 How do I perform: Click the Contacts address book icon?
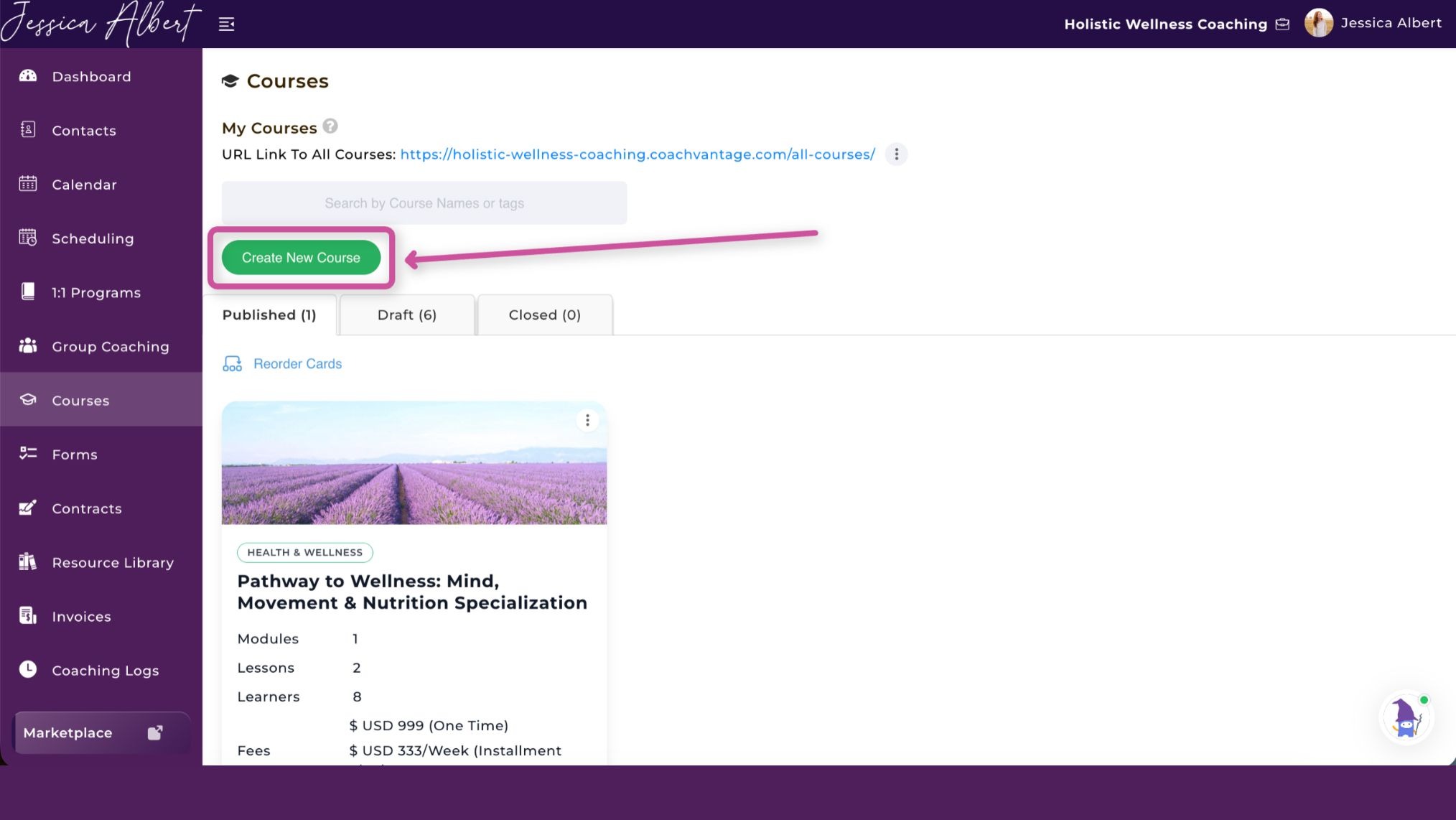(x=28, y=130)
